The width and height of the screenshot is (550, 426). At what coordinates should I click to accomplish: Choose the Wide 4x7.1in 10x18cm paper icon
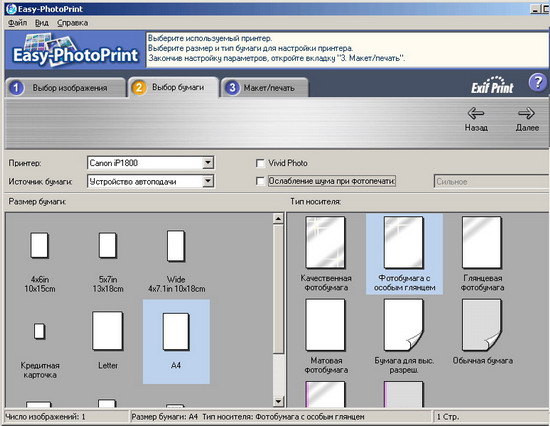(x=176, y=246)
